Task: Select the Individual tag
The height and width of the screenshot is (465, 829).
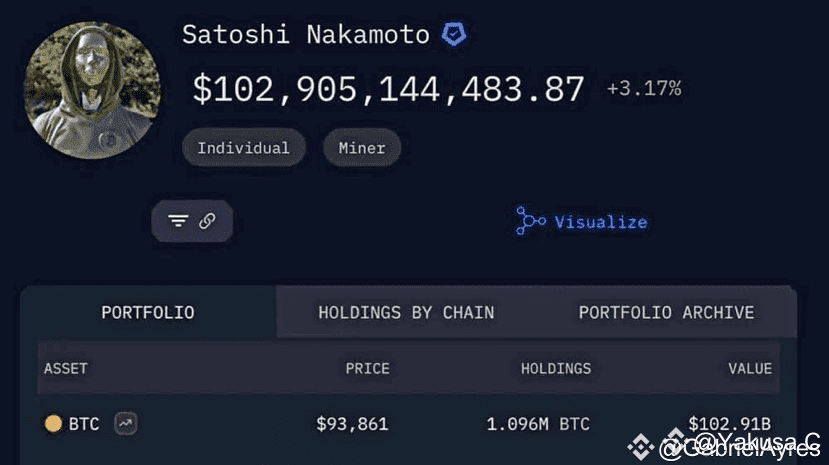Action: tap(244, 147)
